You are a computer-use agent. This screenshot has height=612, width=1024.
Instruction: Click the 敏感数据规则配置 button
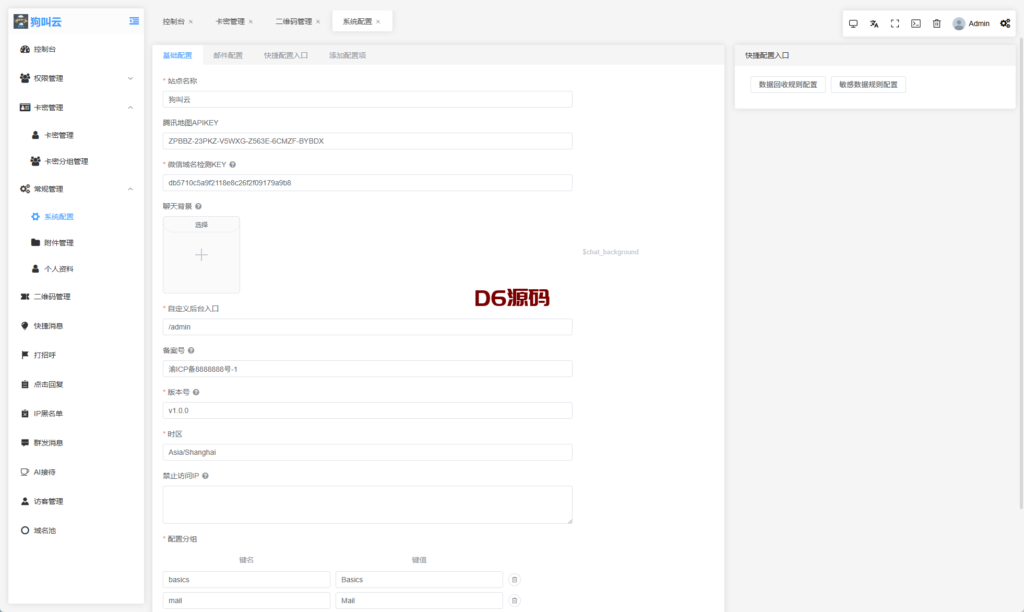click(868, 85)
